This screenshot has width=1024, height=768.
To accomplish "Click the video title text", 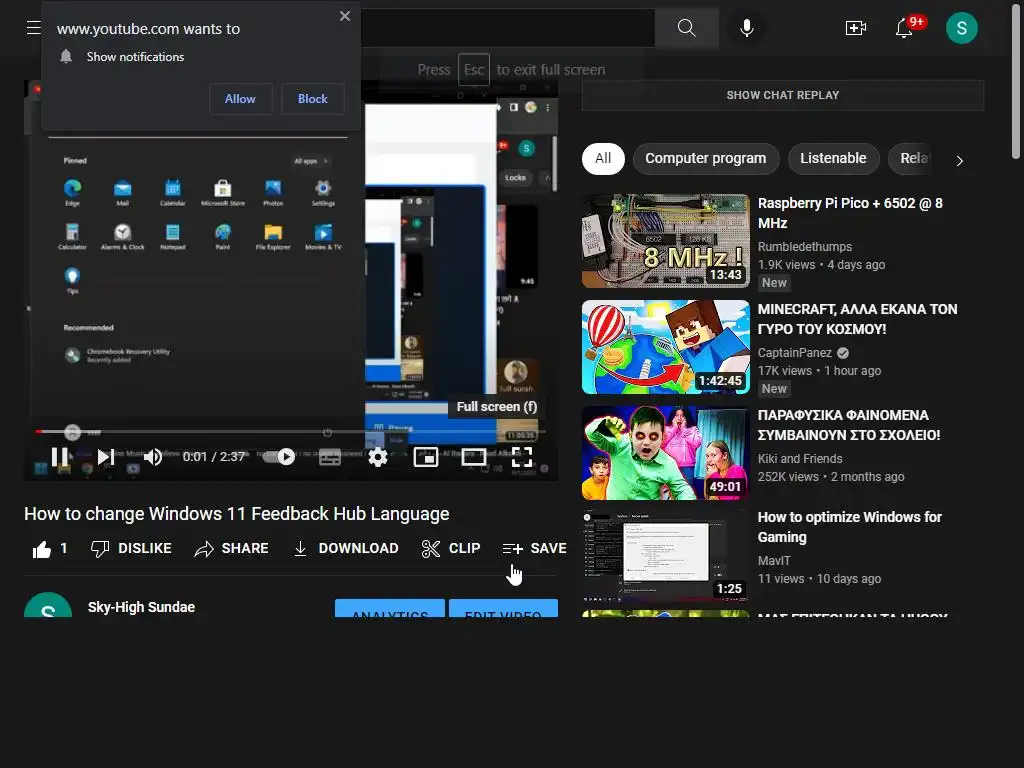I will click(236, 514).
